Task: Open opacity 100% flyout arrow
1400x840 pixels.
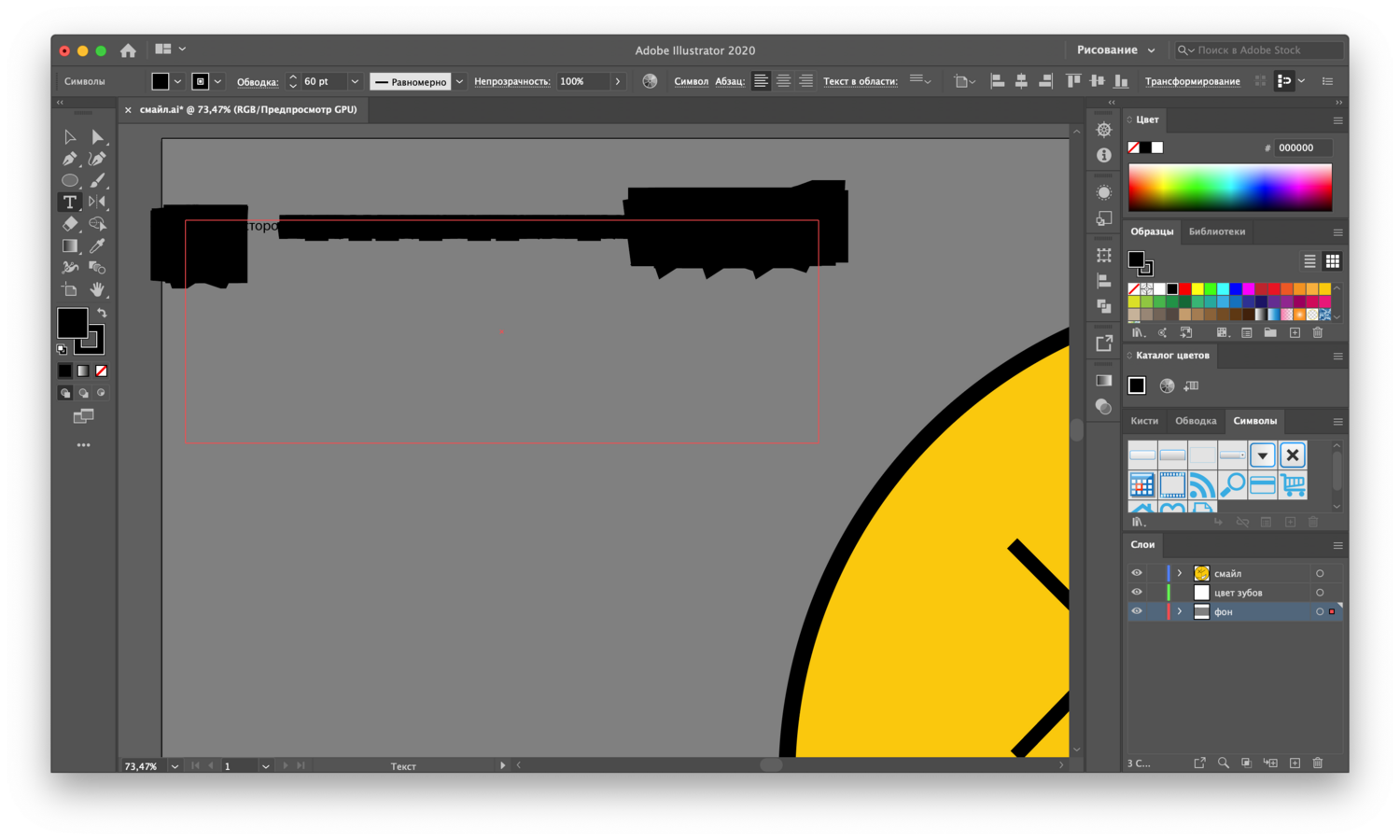Action: 618,81
